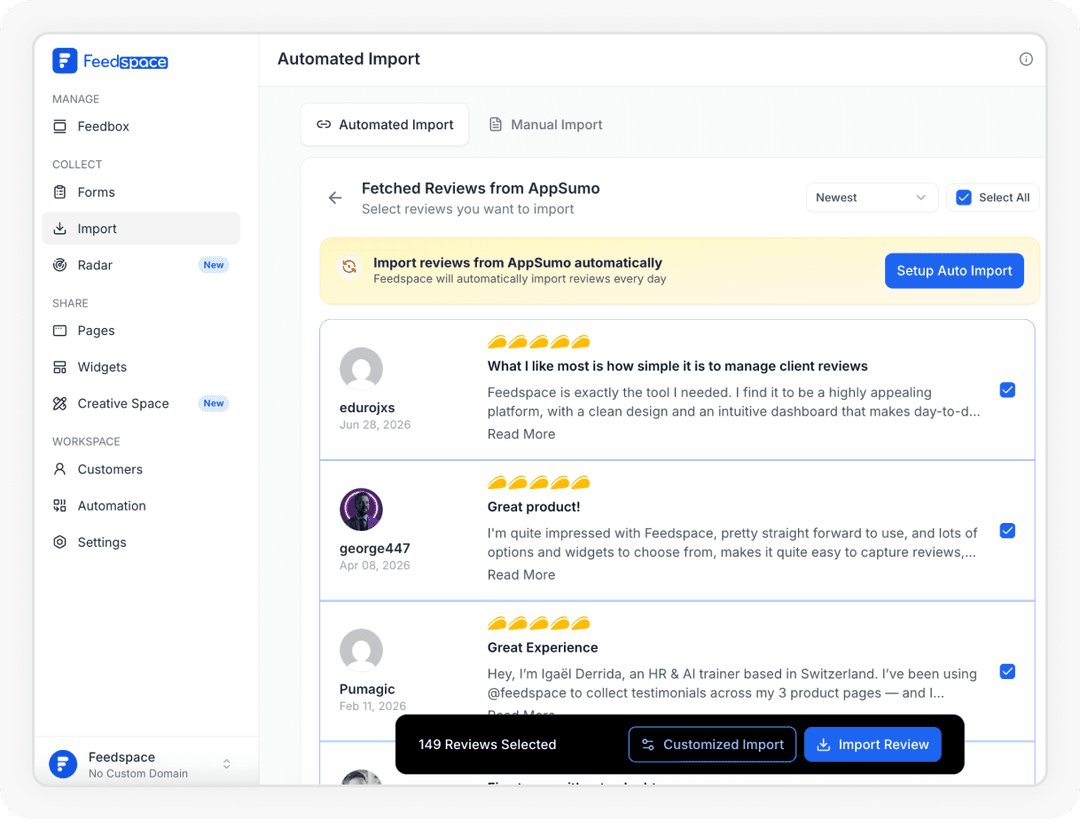Click edurojxs default avatar
Viewport: 1080px width, 819px height.
(x=361, y=369)
